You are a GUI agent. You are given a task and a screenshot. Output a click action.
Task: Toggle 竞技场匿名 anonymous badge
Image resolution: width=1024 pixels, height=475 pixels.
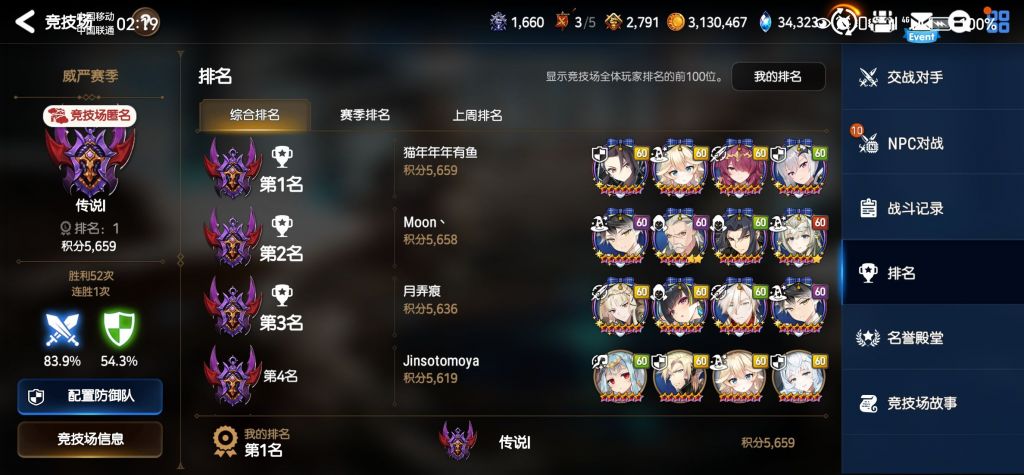point(89,116)
